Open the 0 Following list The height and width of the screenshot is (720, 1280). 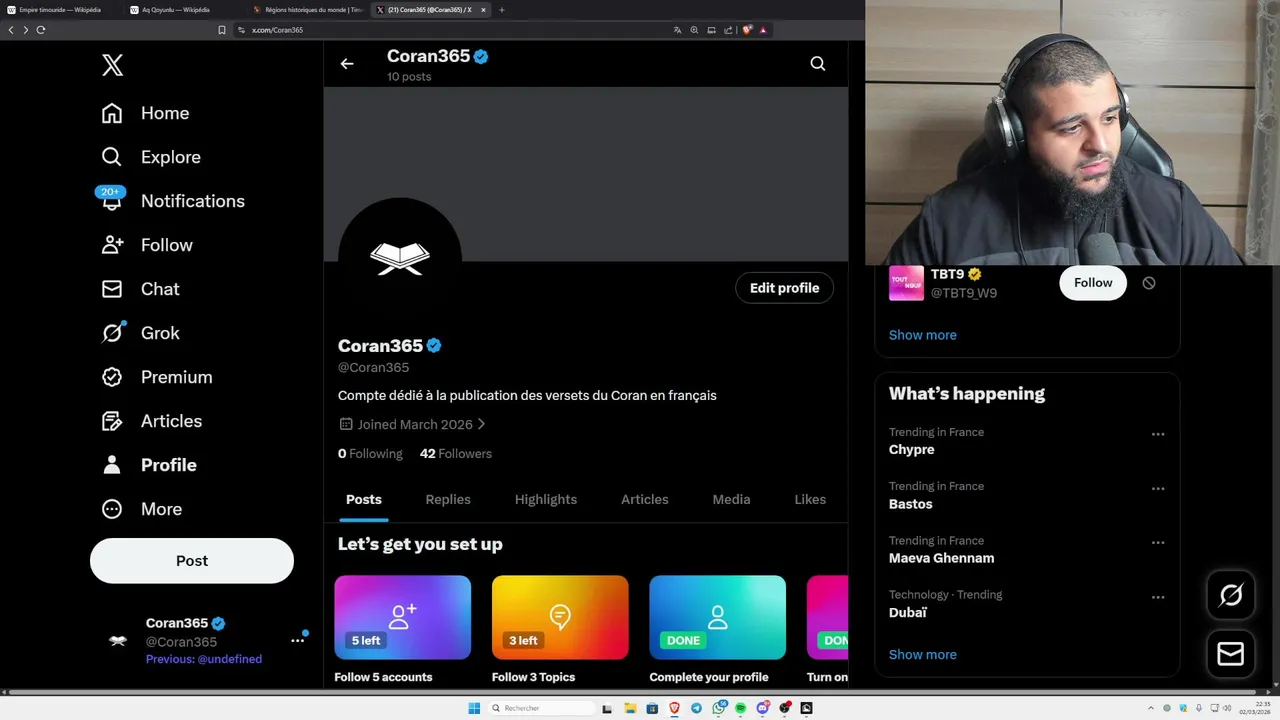[x=370, y=454]
